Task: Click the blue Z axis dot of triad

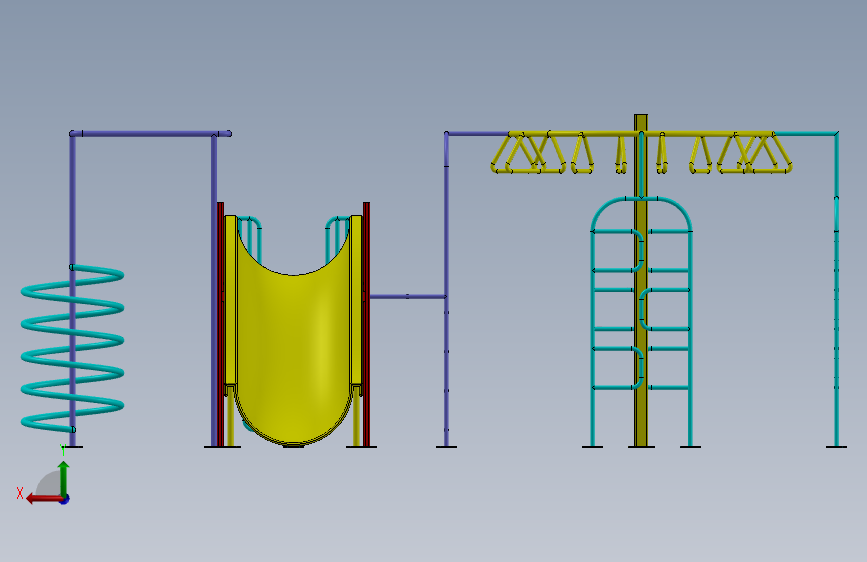Action: [65, 500]
